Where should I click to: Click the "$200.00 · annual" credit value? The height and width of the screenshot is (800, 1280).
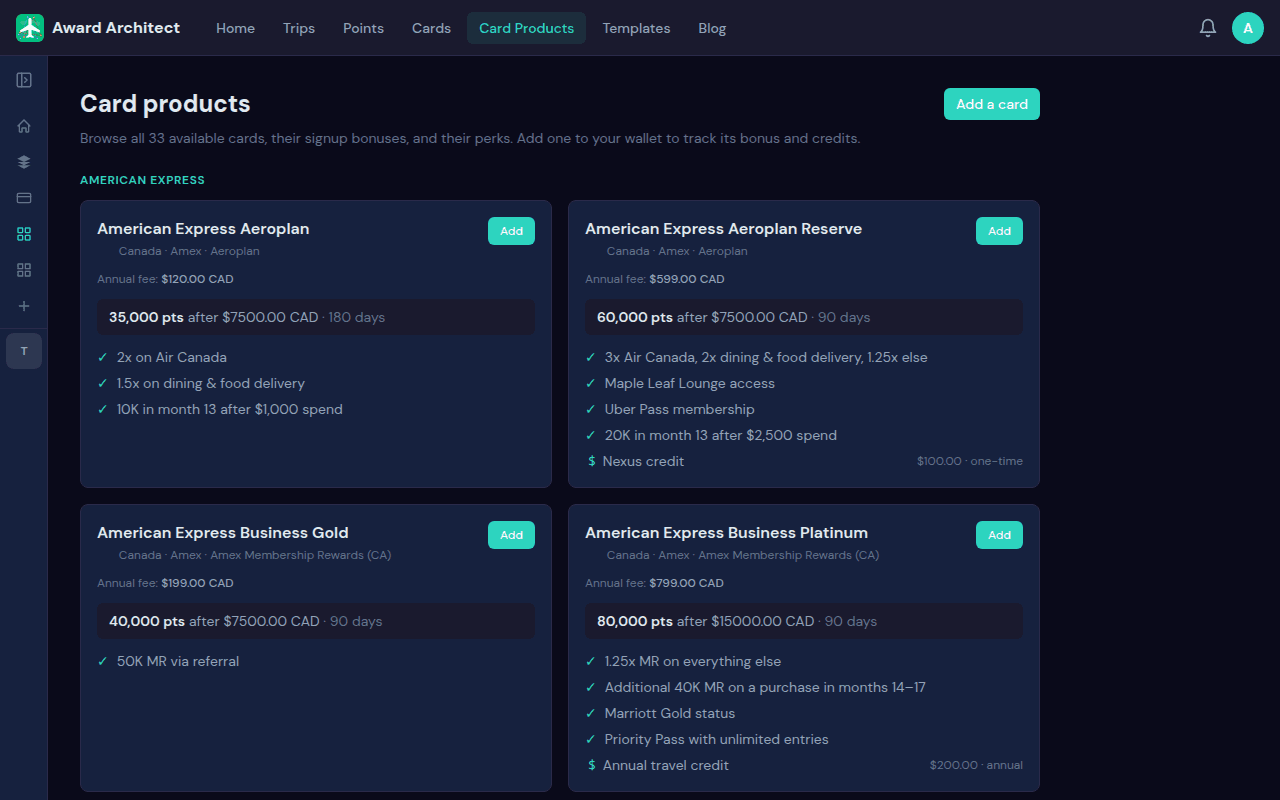pos(976,765)
